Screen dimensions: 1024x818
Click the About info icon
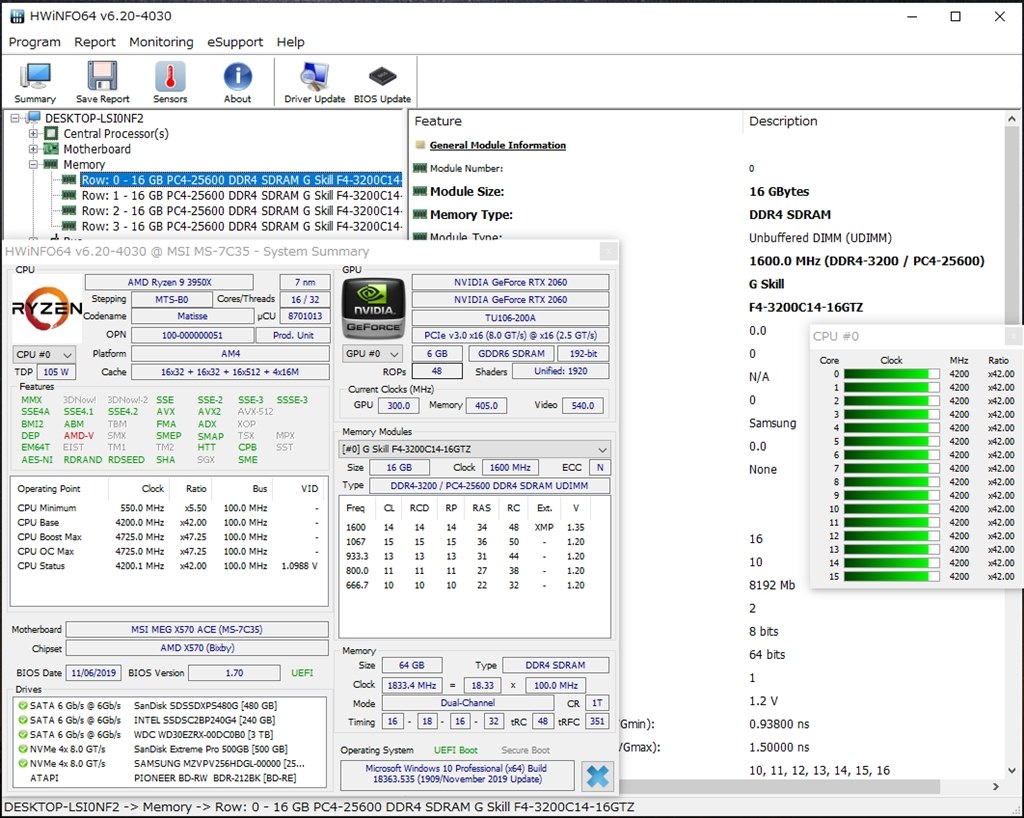(x=237, y=76)
